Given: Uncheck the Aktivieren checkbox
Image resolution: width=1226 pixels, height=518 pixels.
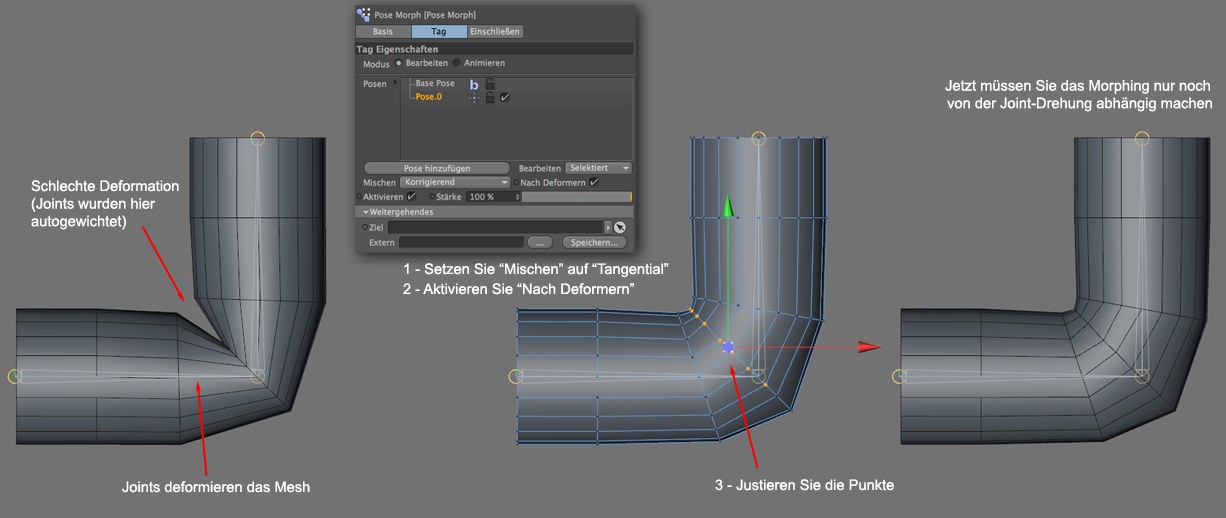Looking at the screenshot, I should pos(411,198).
